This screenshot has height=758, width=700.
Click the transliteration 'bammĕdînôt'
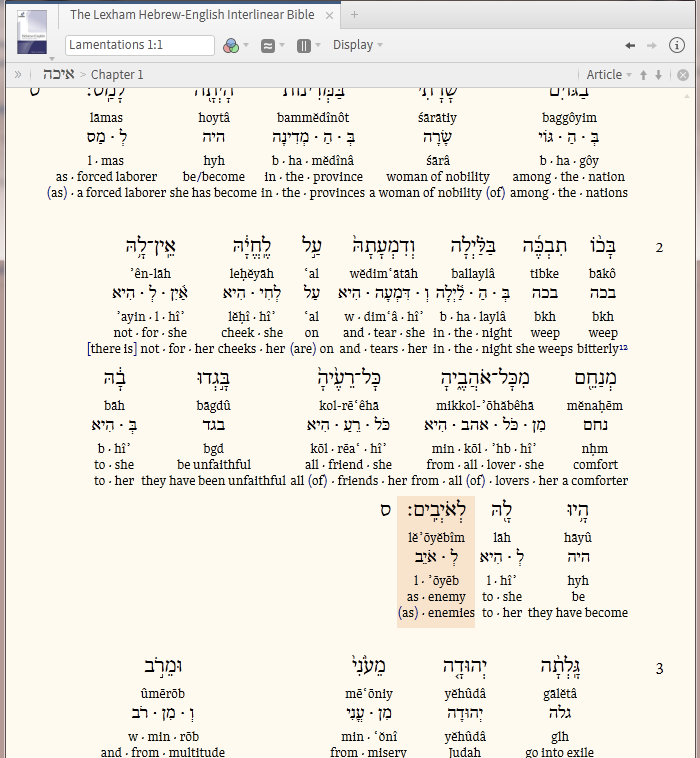click(x=313, y=117)
